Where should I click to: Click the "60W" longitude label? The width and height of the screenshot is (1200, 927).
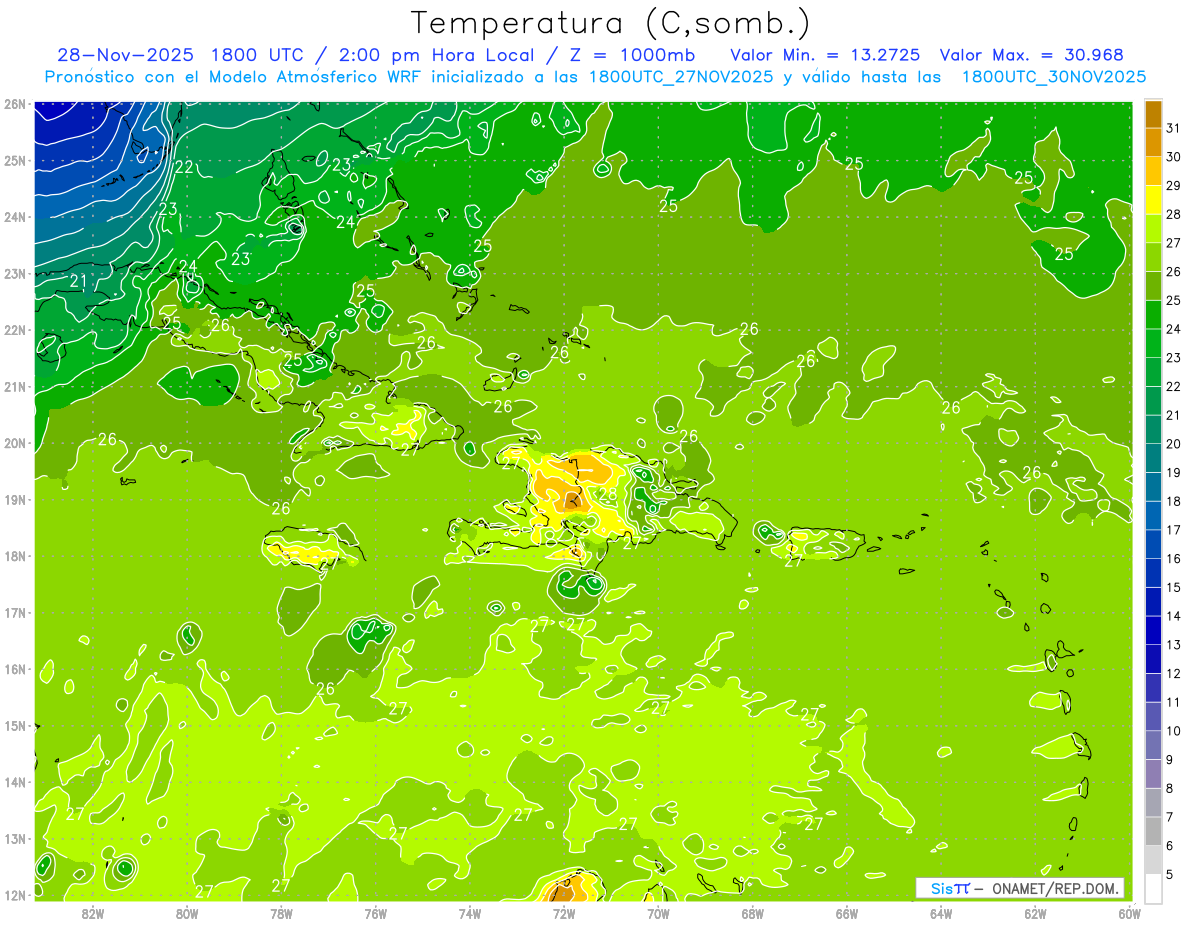tap(1129, 912)
